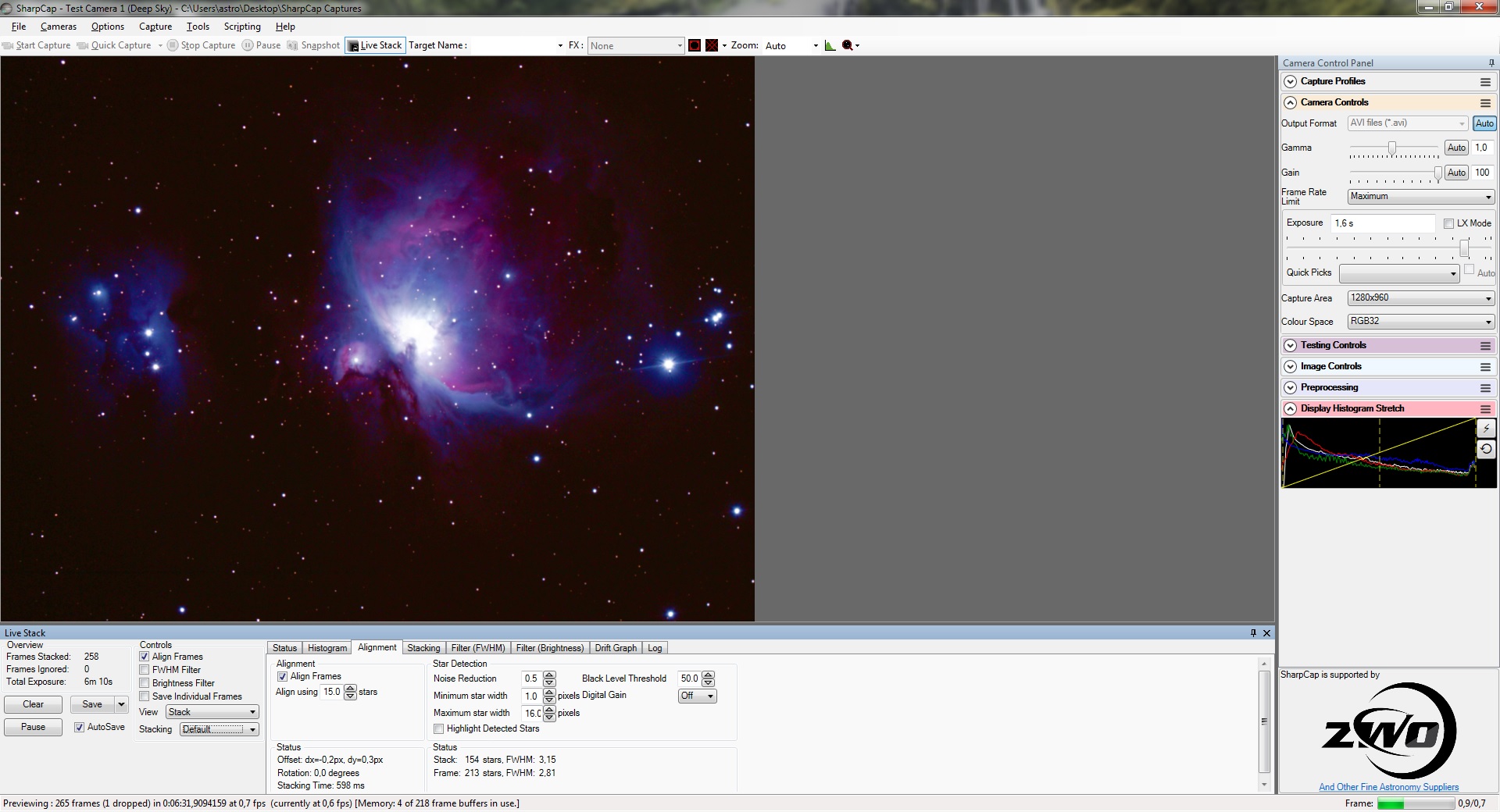Toggle Align Frames in Alignment tab
The image size is (1500, 812).
point(283,676)
